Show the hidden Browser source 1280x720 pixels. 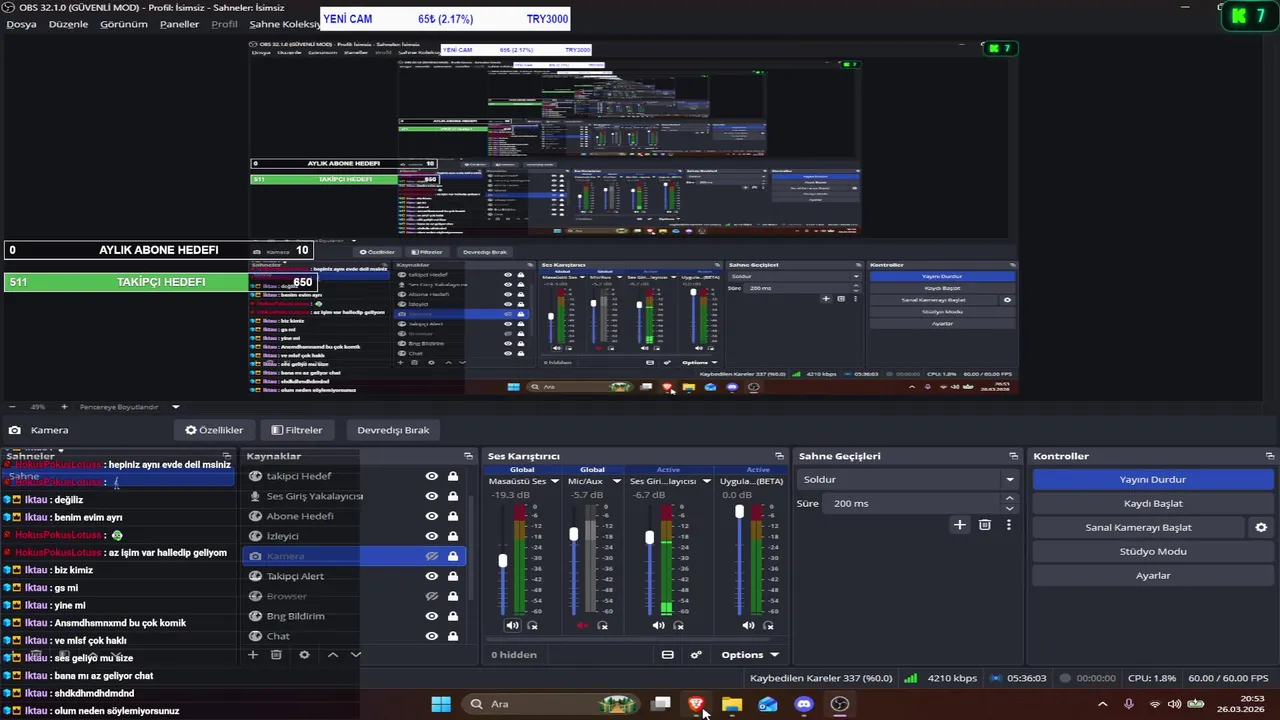click(432, 596)
